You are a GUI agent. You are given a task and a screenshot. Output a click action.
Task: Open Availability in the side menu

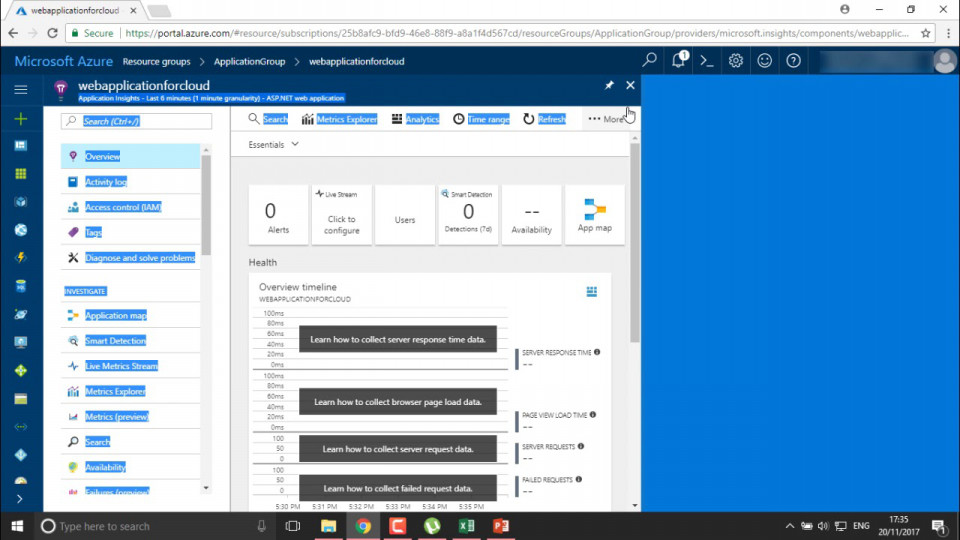[130, 467]
